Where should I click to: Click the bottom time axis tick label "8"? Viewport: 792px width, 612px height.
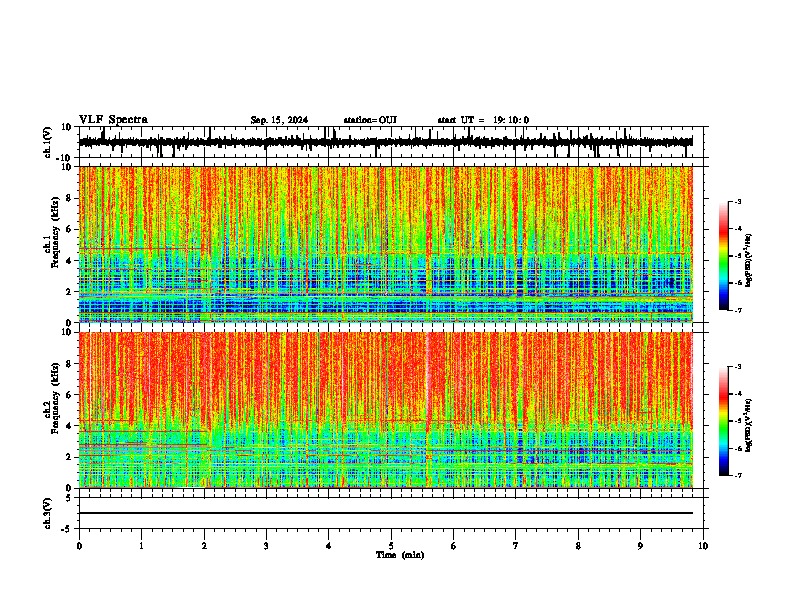[x=578, y=546]
